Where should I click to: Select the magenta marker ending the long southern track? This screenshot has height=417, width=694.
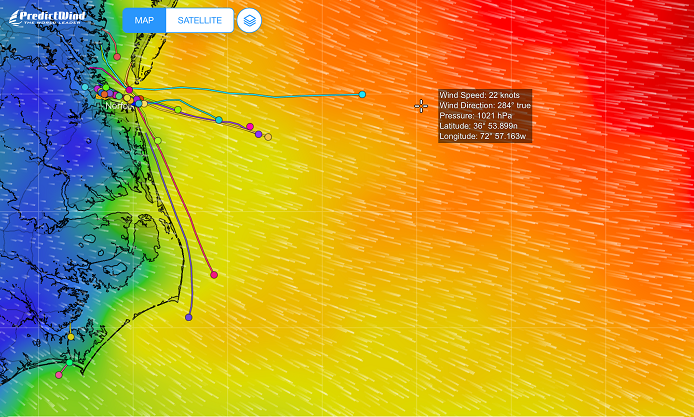click(x=214, y=274)
